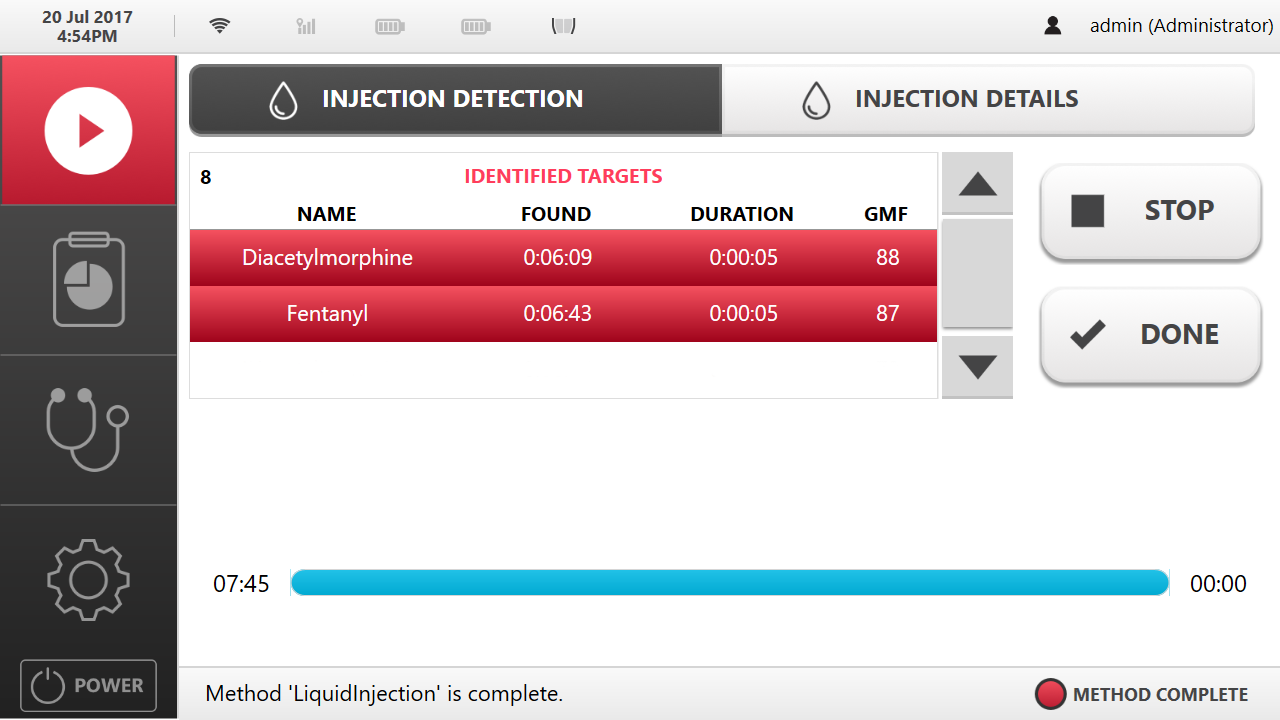Move target list up with arrow
The width and height of the screenshot is (1280, 720).
point(977,183)
